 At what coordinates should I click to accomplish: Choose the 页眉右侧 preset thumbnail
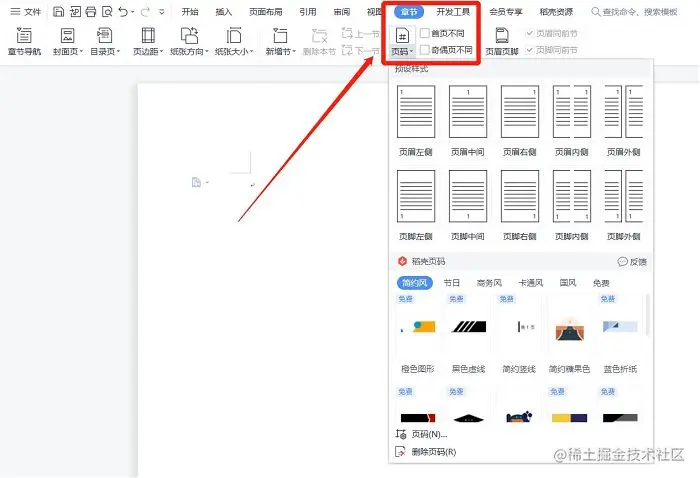coord(520,112)
